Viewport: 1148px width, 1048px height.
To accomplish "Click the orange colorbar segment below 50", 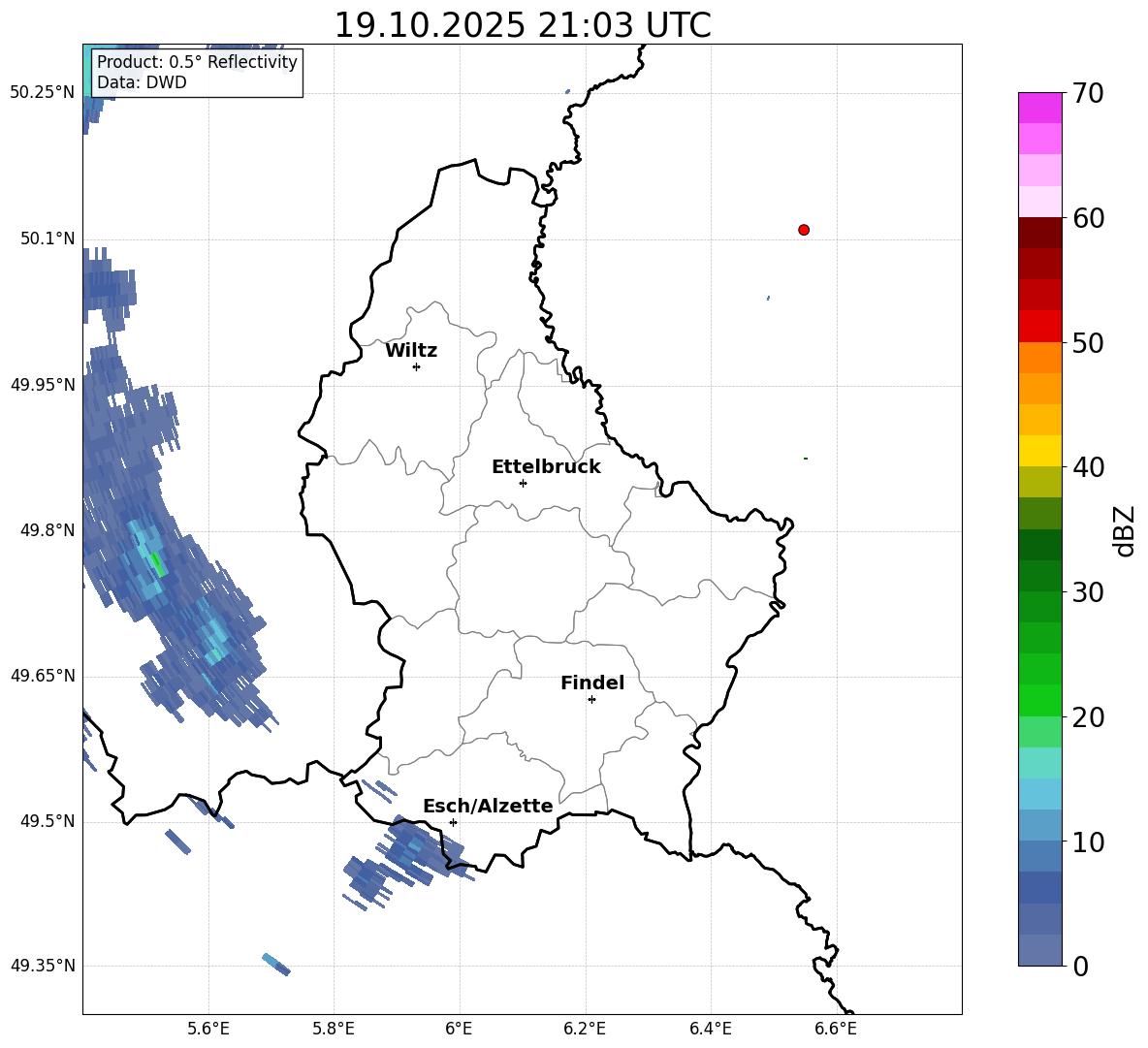I will (x=1040, y=357).
